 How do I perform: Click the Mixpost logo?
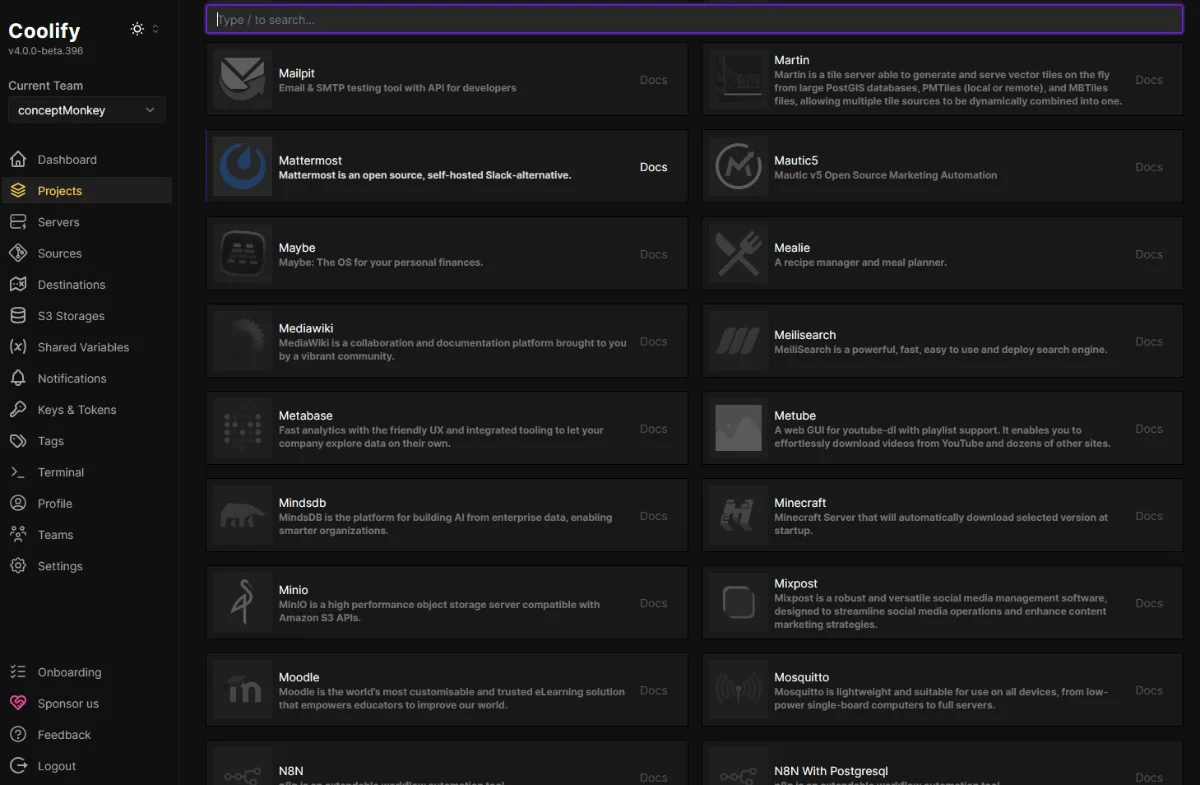coord(738,603)
